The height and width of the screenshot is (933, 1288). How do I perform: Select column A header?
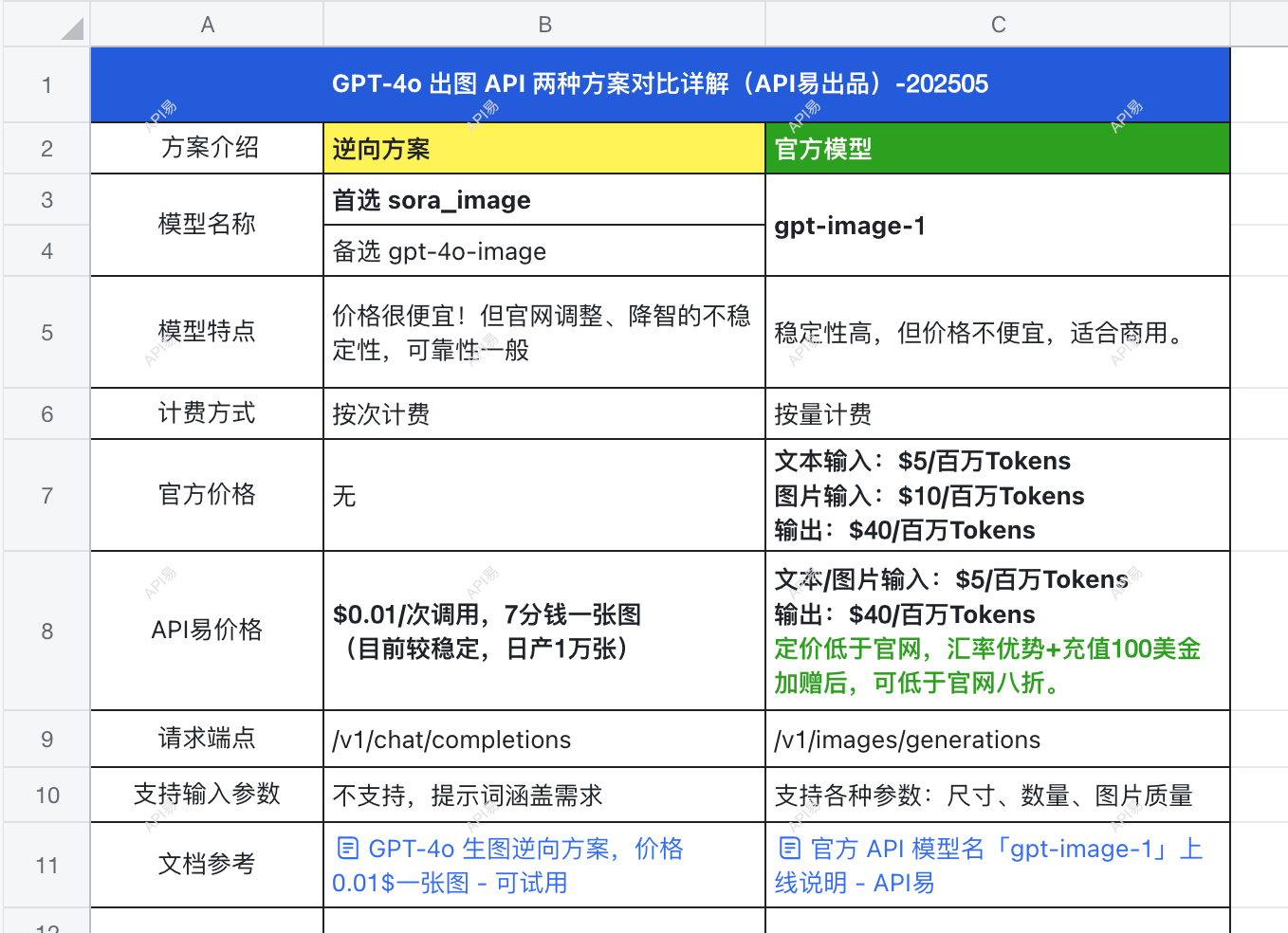(207, 24)
